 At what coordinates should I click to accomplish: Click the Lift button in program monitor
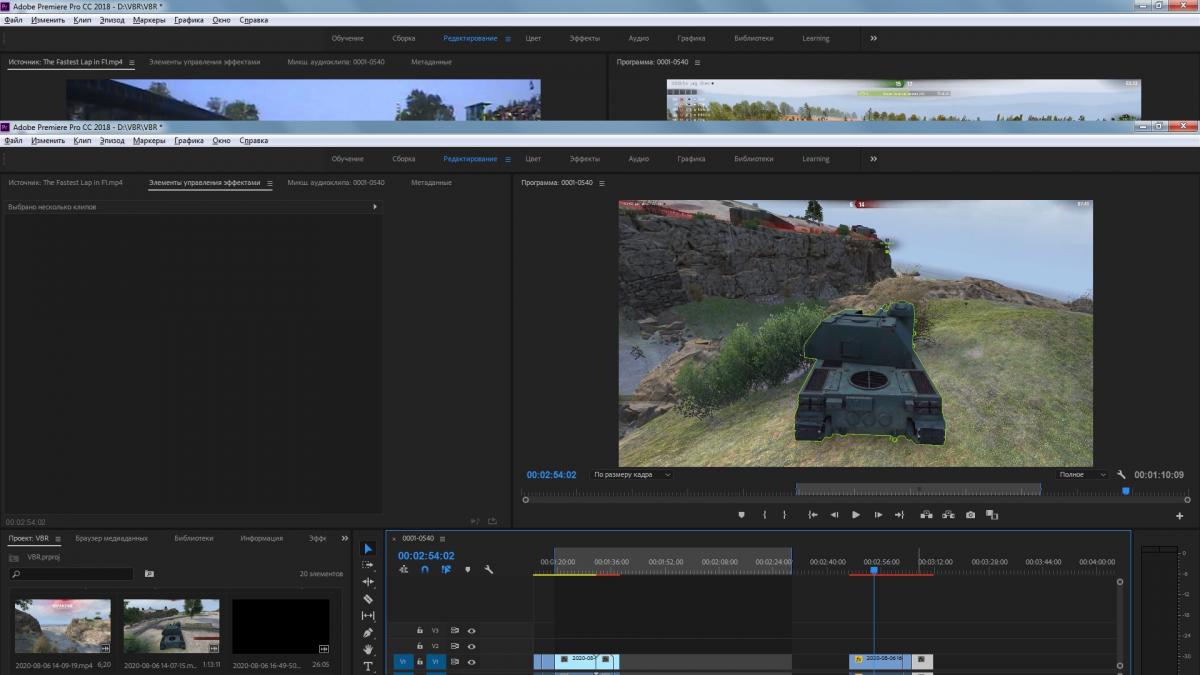926,515
